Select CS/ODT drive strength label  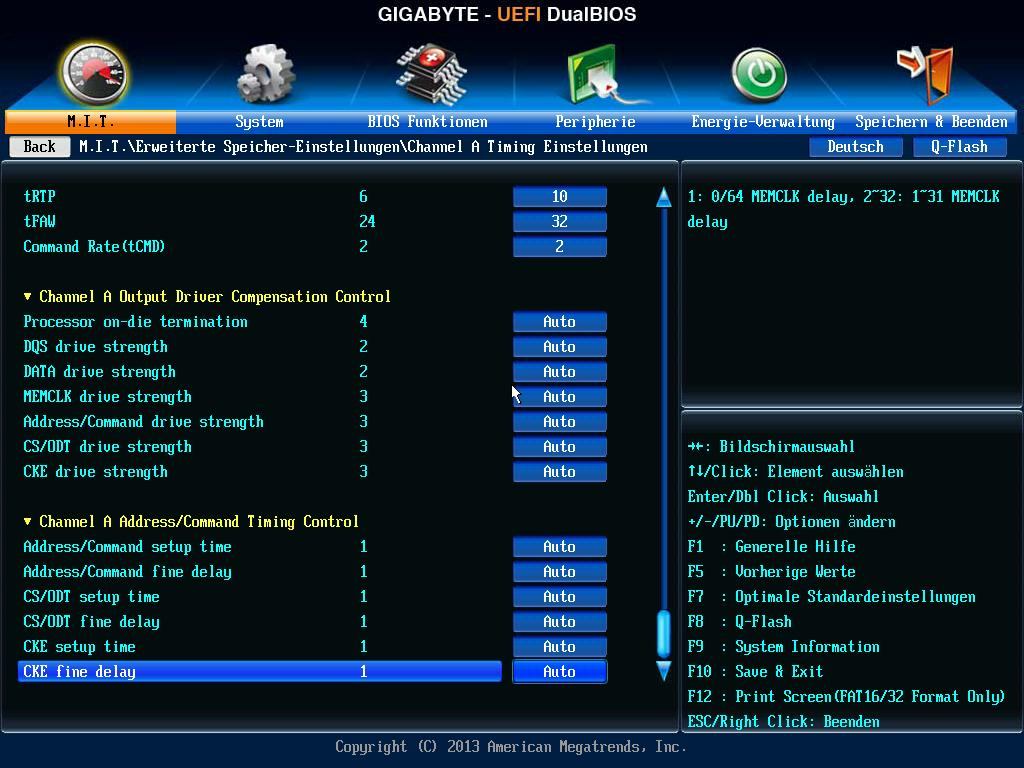108,447
